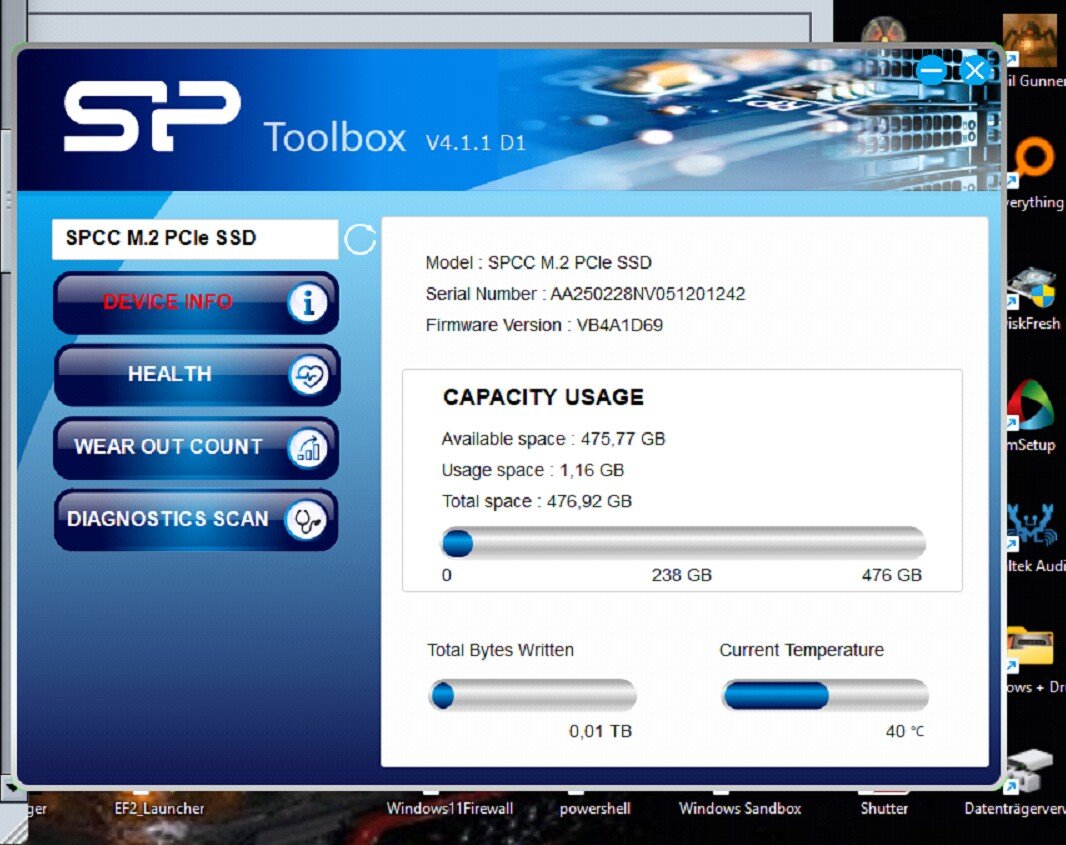
Task: Click the V4.1.1 D1 version label
Action: 476,143
